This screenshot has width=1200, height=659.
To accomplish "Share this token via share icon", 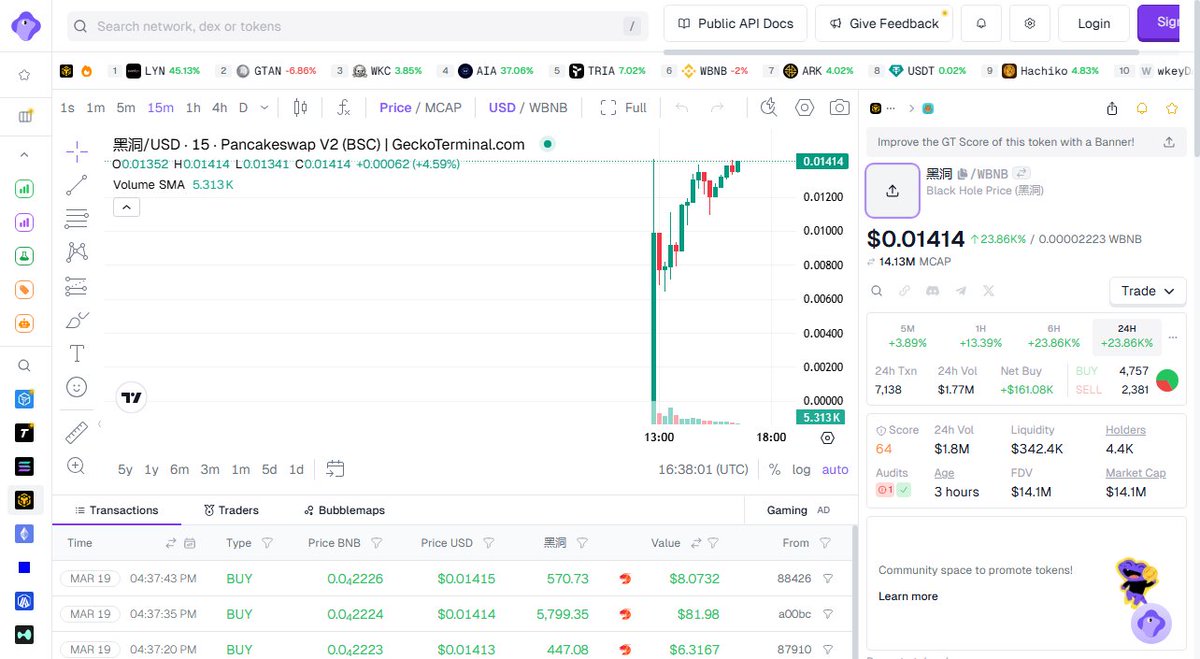I will [x=1112, y=108].
